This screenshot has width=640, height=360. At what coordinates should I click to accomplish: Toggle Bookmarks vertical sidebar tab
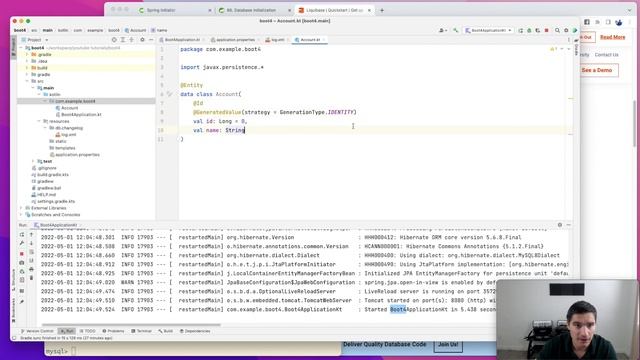pyautogui.click(x=13, y=309)
